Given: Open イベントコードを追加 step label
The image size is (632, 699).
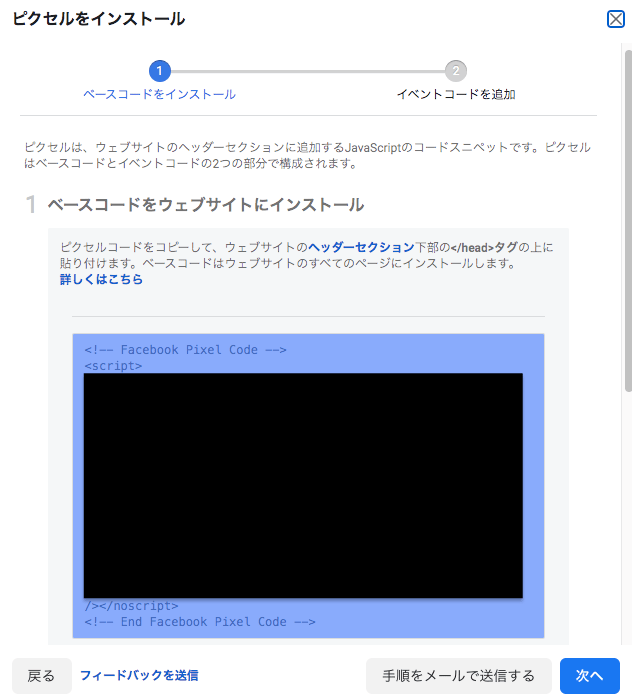Looking at the screenshot, I should point(456,95).
